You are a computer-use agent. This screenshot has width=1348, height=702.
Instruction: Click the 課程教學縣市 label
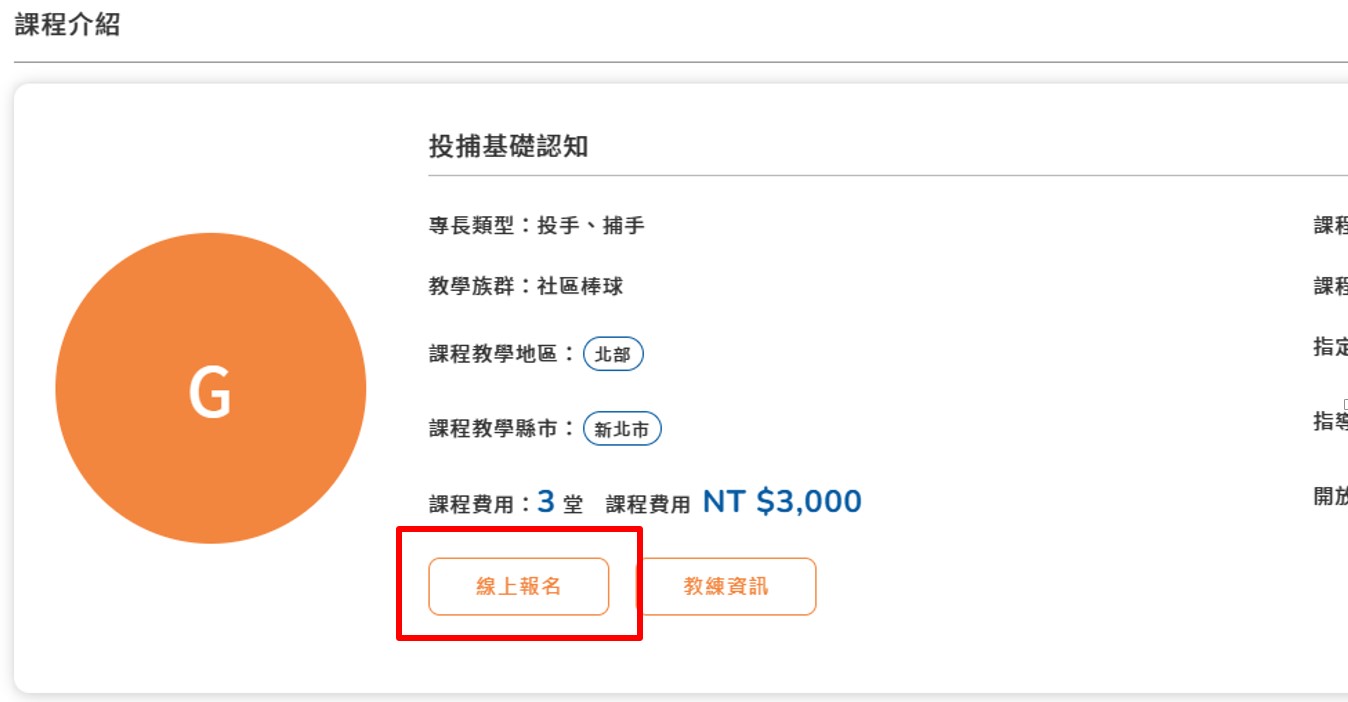494,429
